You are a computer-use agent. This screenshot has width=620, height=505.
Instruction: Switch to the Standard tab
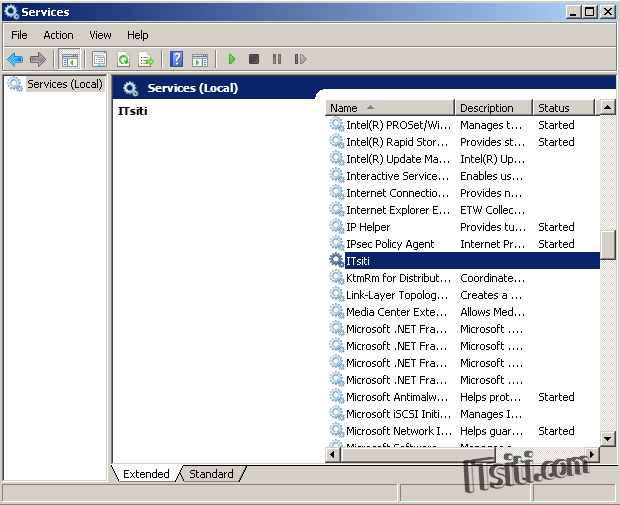pos(211,474)
